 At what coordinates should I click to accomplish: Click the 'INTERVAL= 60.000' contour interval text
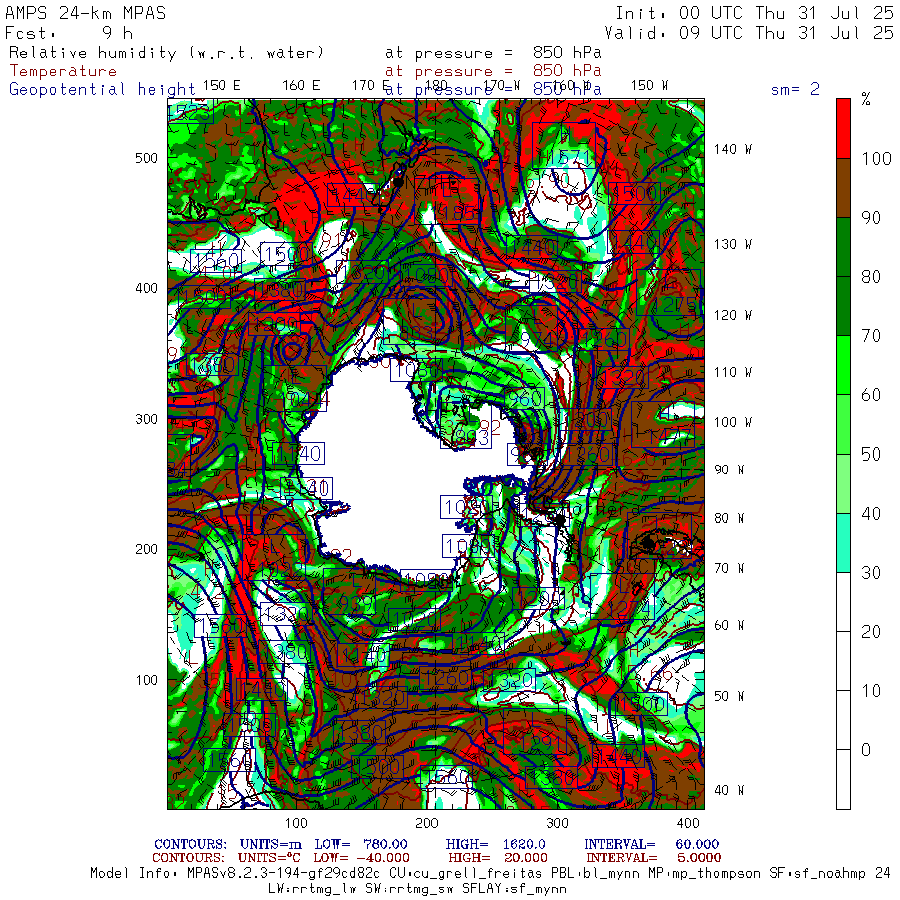click(x=651, y=844)
